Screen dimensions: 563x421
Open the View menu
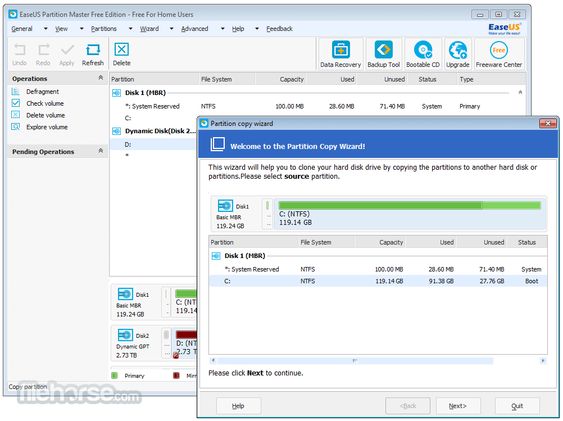61,29
